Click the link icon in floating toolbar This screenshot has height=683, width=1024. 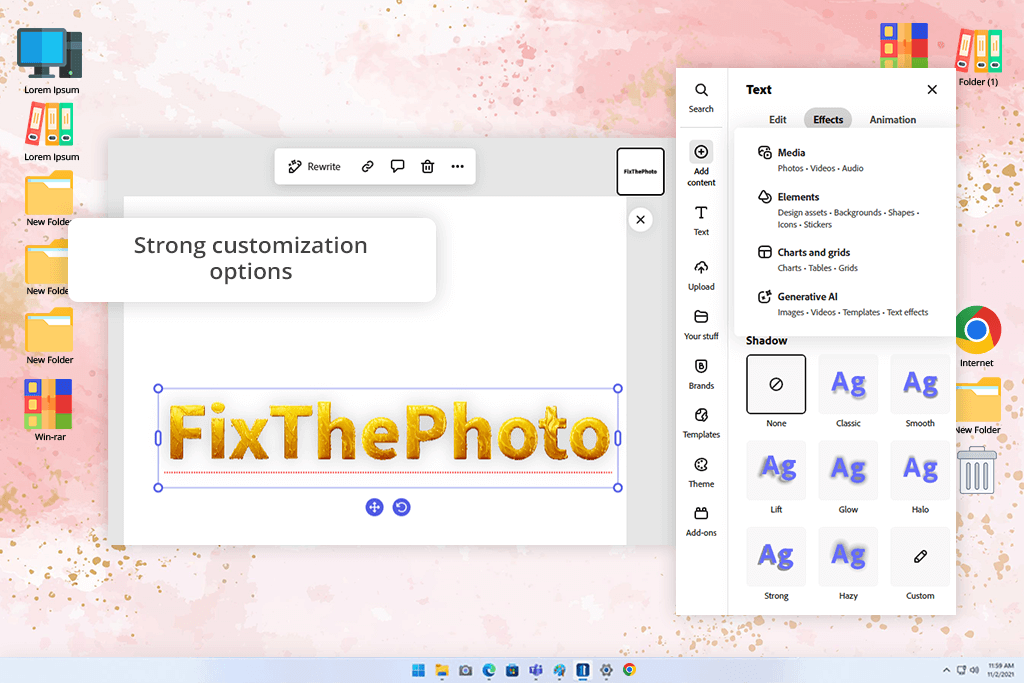pyautogui.click(x=368, y=167)
